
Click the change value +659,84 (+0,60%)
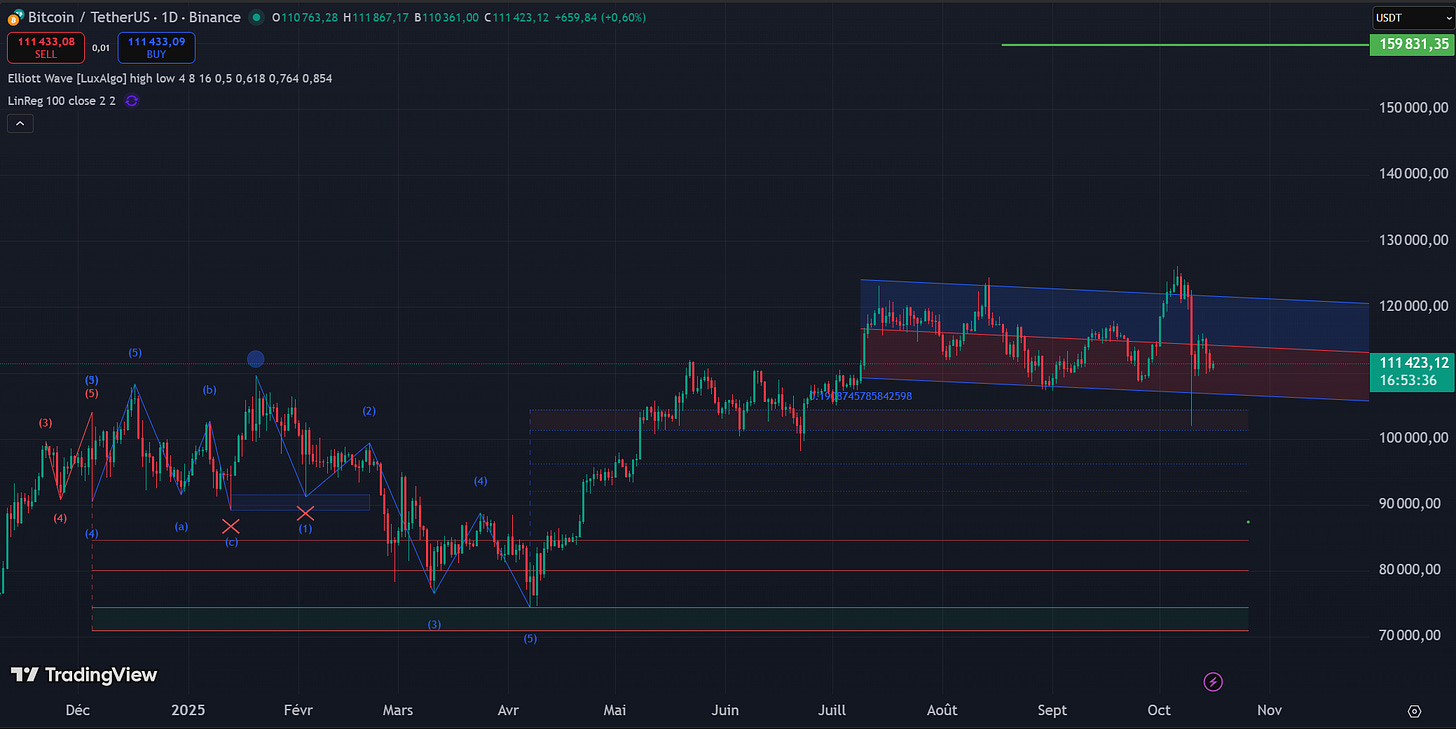[602, 17]
